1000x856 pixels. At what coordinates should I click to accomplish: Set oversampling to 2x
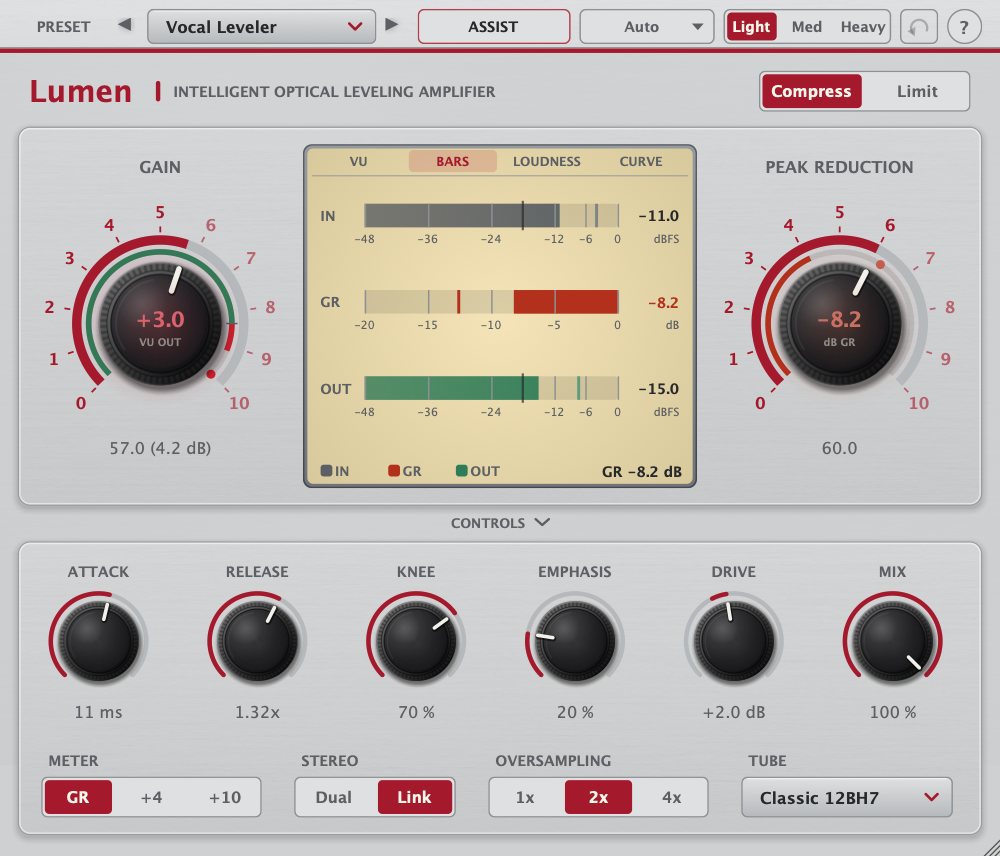tap(598, 797)
